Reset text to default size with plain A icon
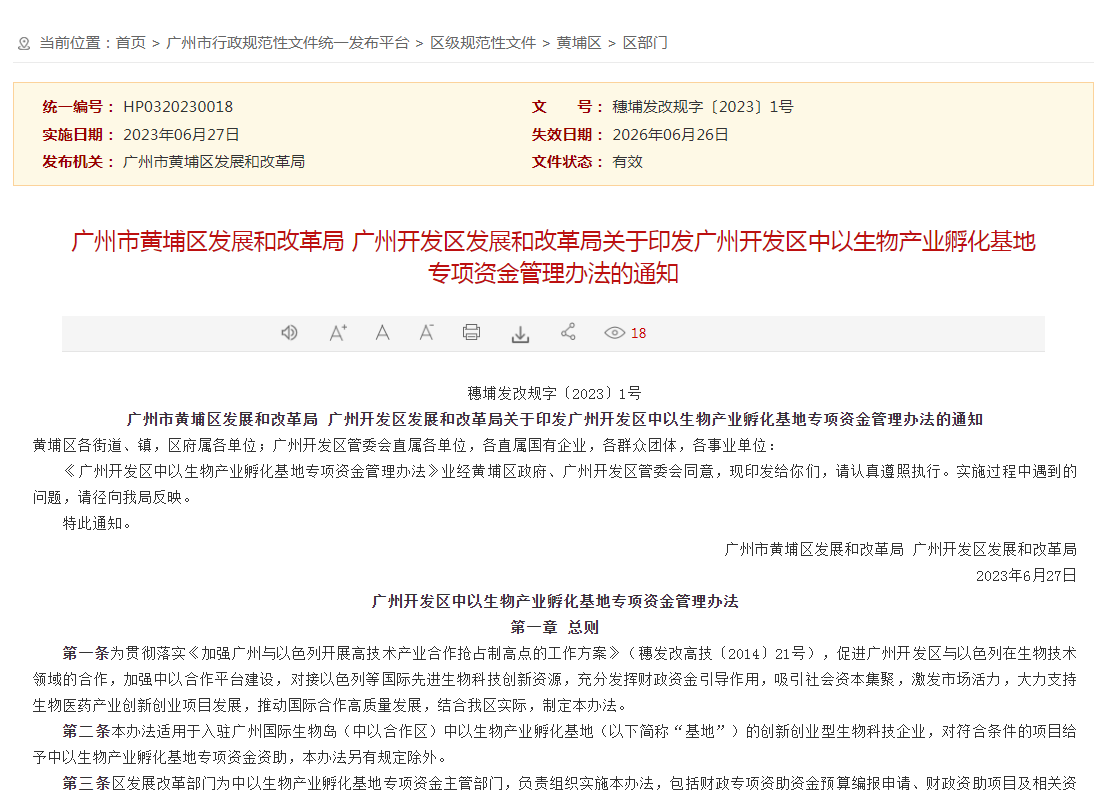The width and height of the screenshot is (1113, 798). point(382,333)
